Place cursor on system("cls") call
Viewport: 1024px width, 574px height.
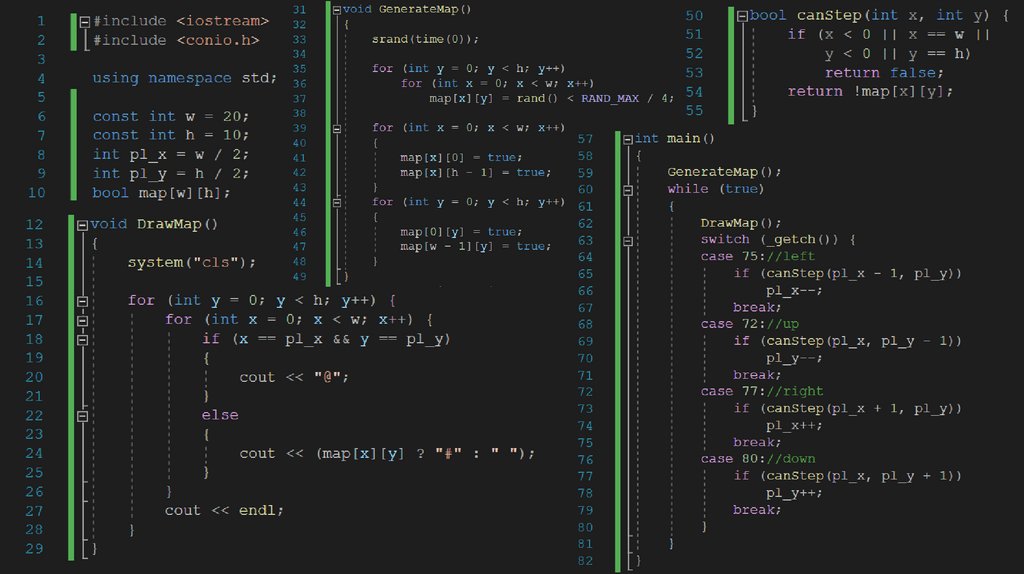191,263
